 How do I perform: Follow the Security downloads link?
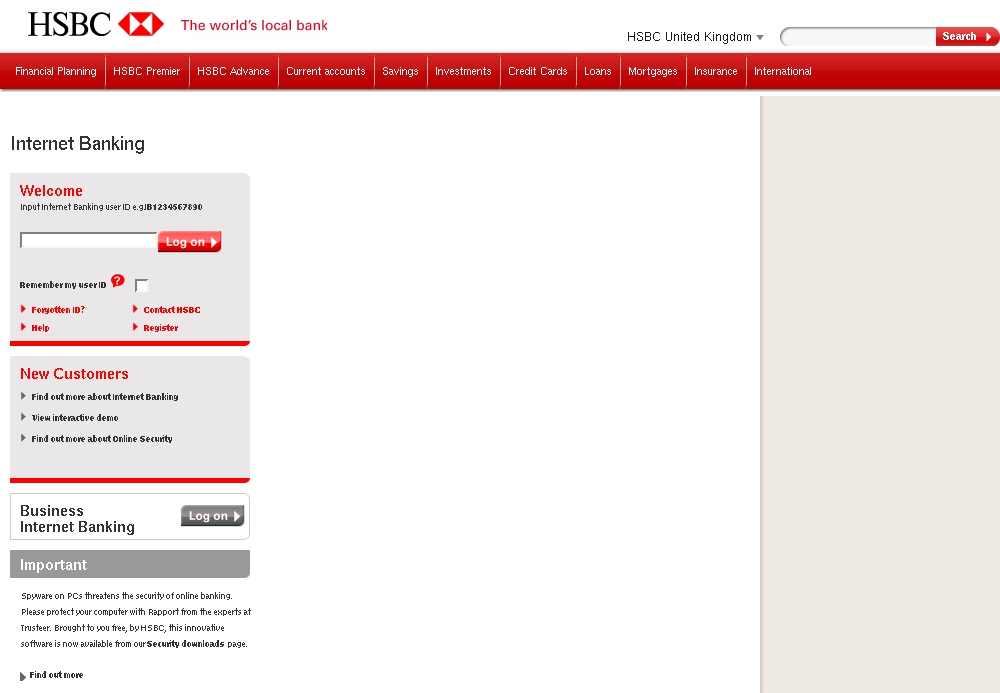(x=186, y=644)
